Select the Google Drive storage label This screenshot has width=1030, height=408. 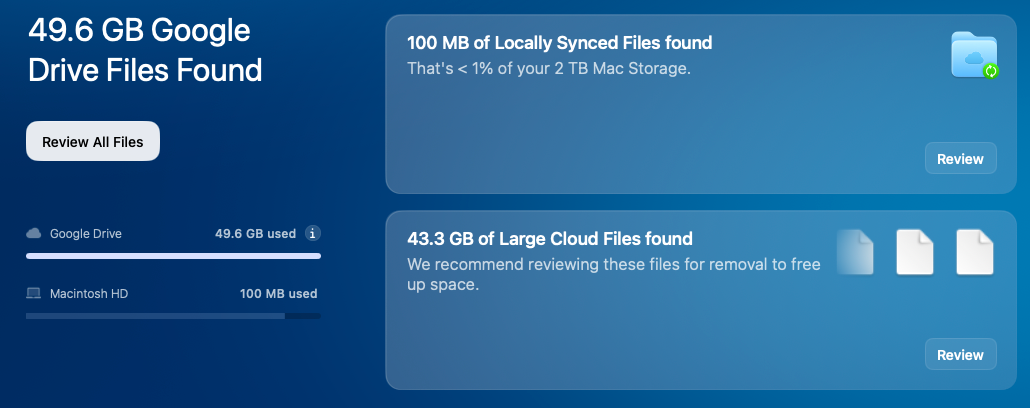coord(85,233)
